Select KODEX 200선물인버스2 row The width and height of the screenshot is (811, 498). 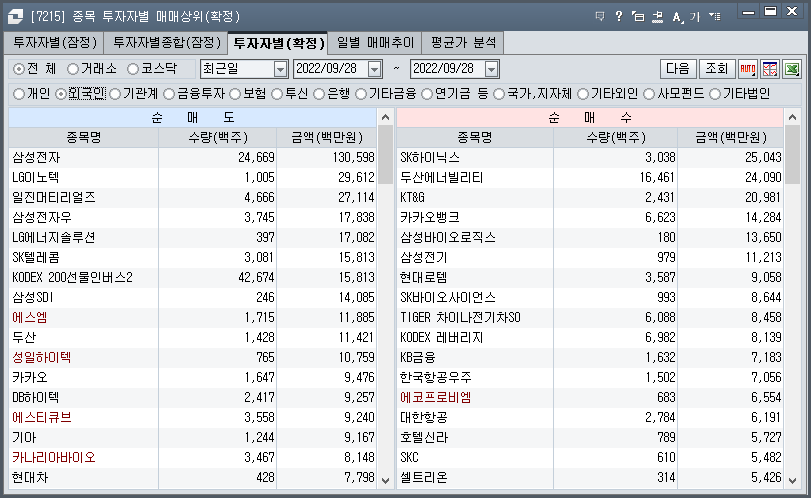point(192,278)
